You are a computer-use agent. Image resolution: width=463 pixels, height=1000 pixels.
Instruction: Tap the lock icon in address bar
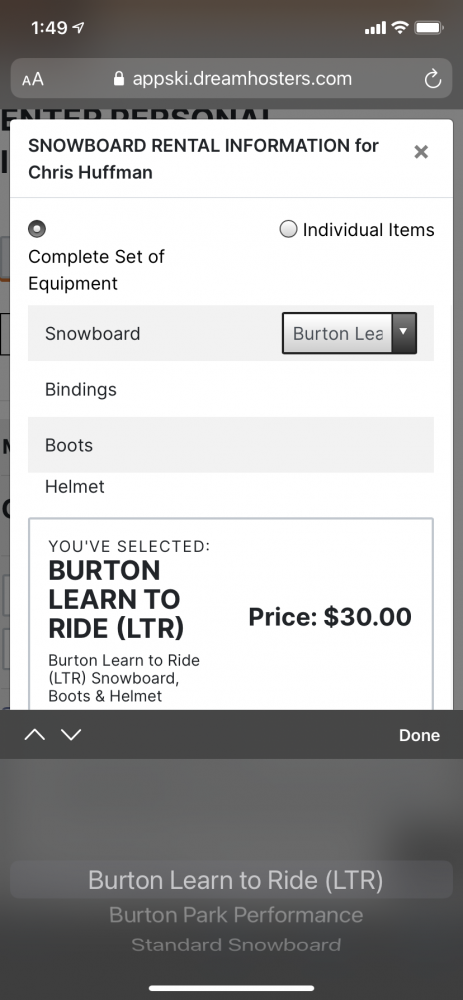point(118,78)
